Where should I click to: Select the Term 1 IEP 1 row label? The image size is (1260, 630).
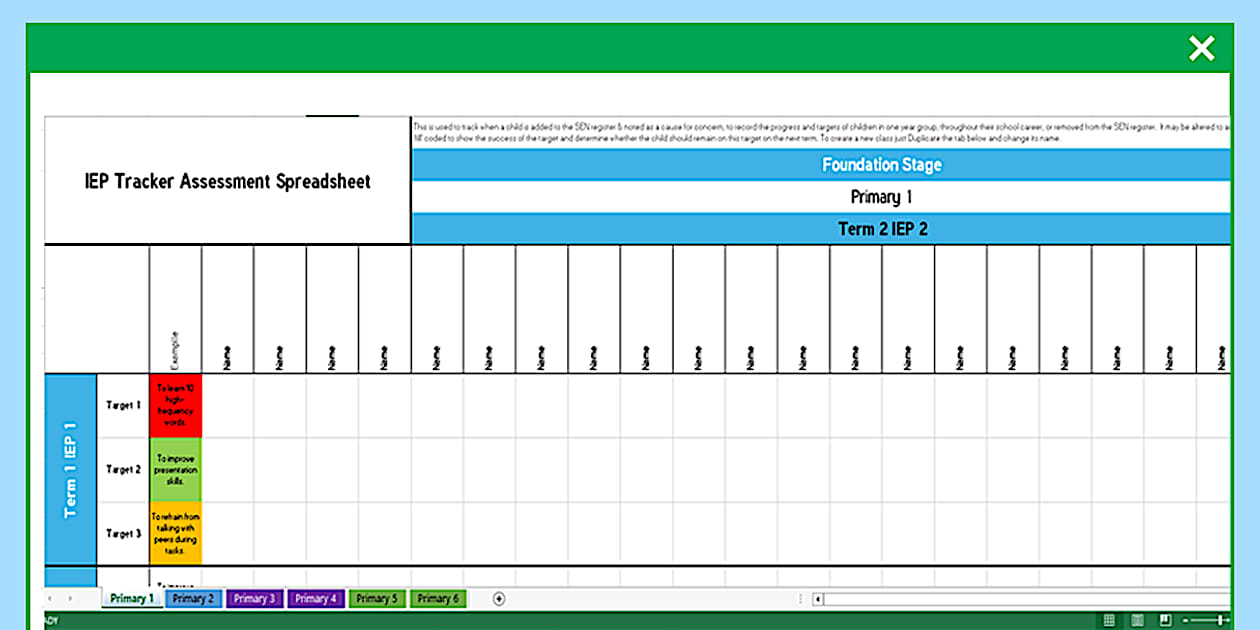[x=69, y=465]
